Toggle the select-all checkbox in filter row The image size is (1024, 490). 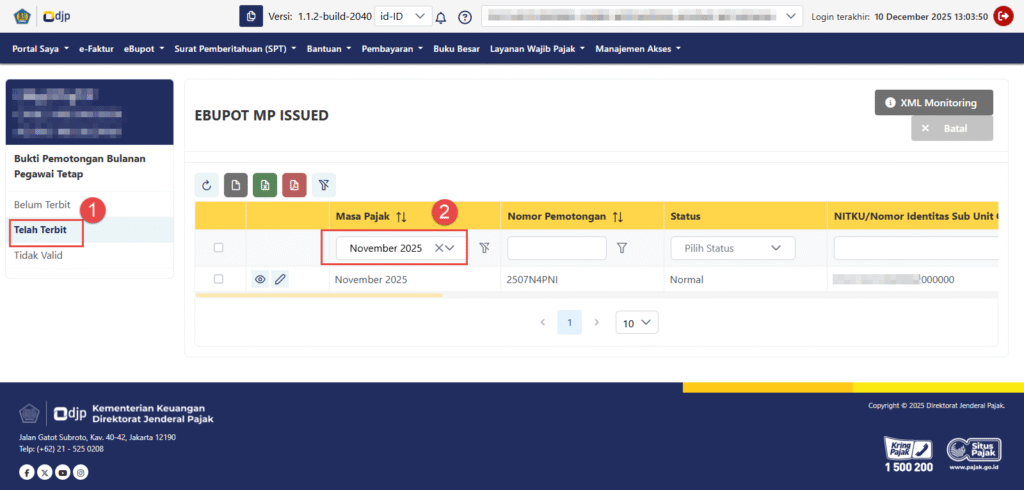pyautogui.click(x=219, y=248)
